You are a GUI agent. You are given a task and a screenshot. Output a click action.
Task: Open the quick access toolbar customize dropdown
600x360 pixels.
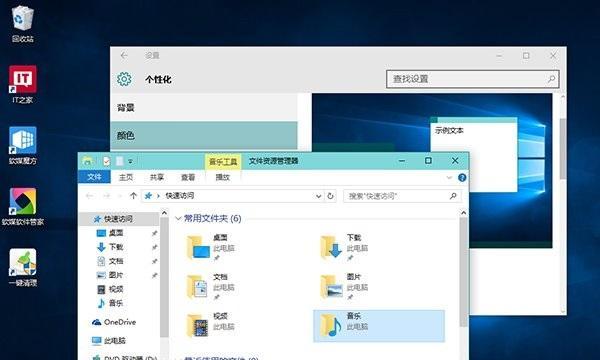click(x=130, y=161)
